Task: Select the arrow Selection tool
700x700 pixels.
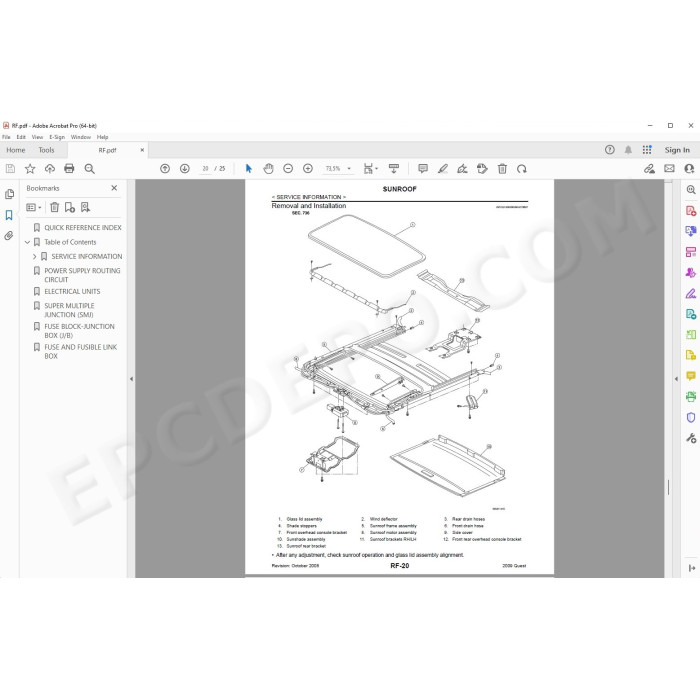Action: click(x=249, y=169)
